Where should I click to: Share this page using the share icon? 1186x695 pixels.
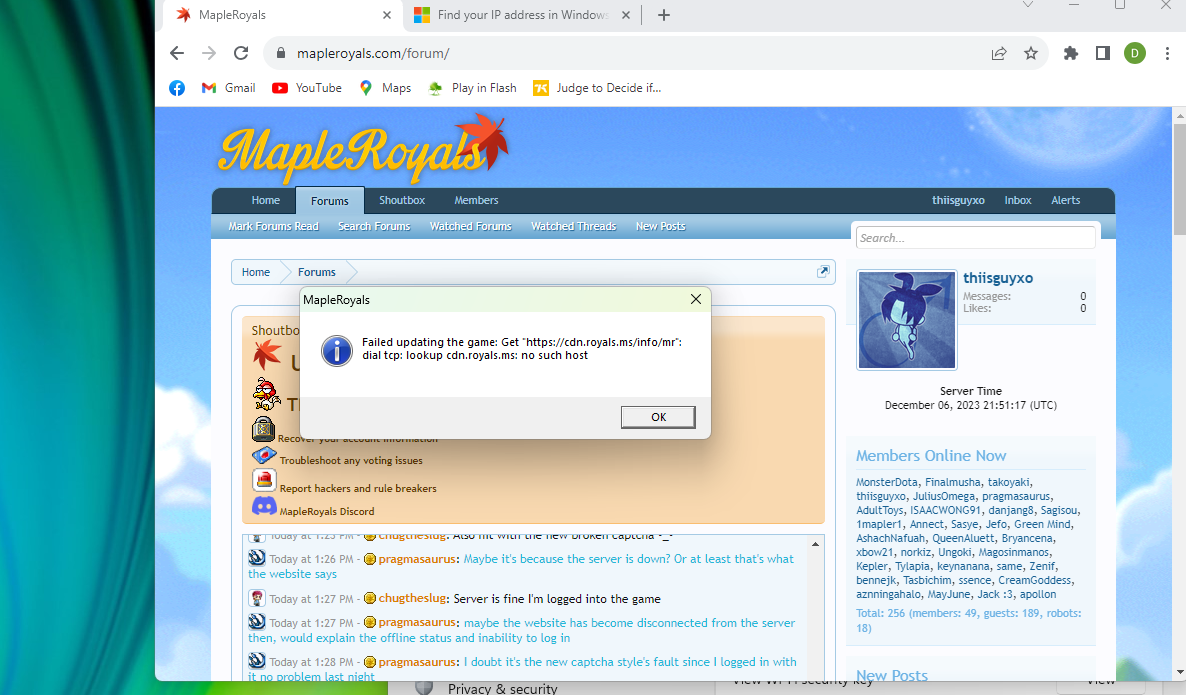999,53
